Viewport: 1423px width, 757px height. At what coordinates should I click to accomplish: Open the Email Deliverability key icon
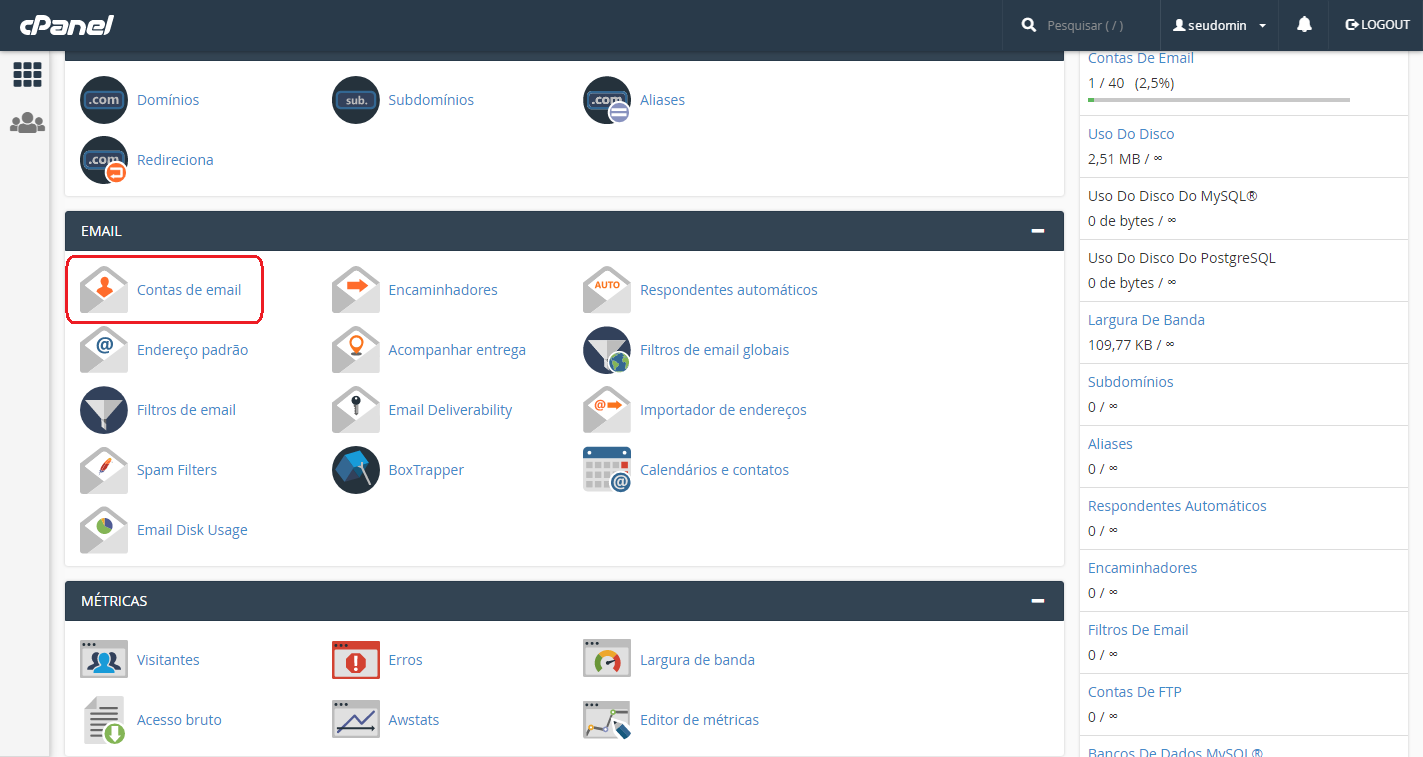(356, 410)
